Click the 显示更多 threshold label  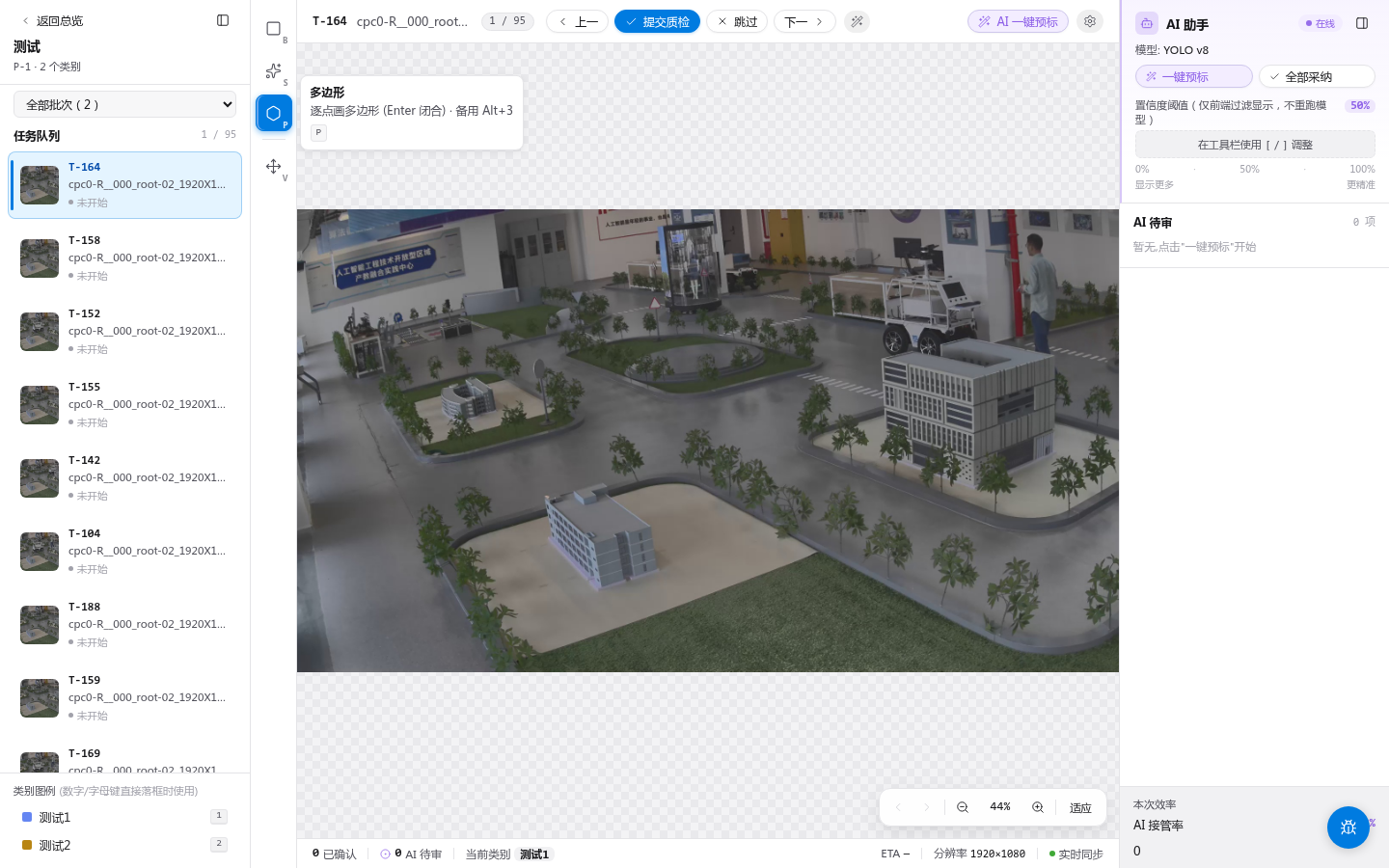tap(1155, 185)
